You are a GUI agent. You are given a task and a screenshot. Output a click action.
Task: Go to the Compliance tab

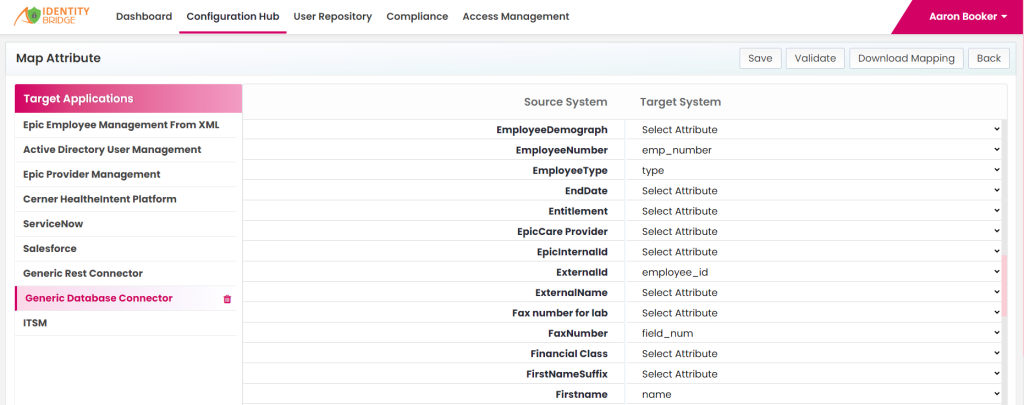417,16
